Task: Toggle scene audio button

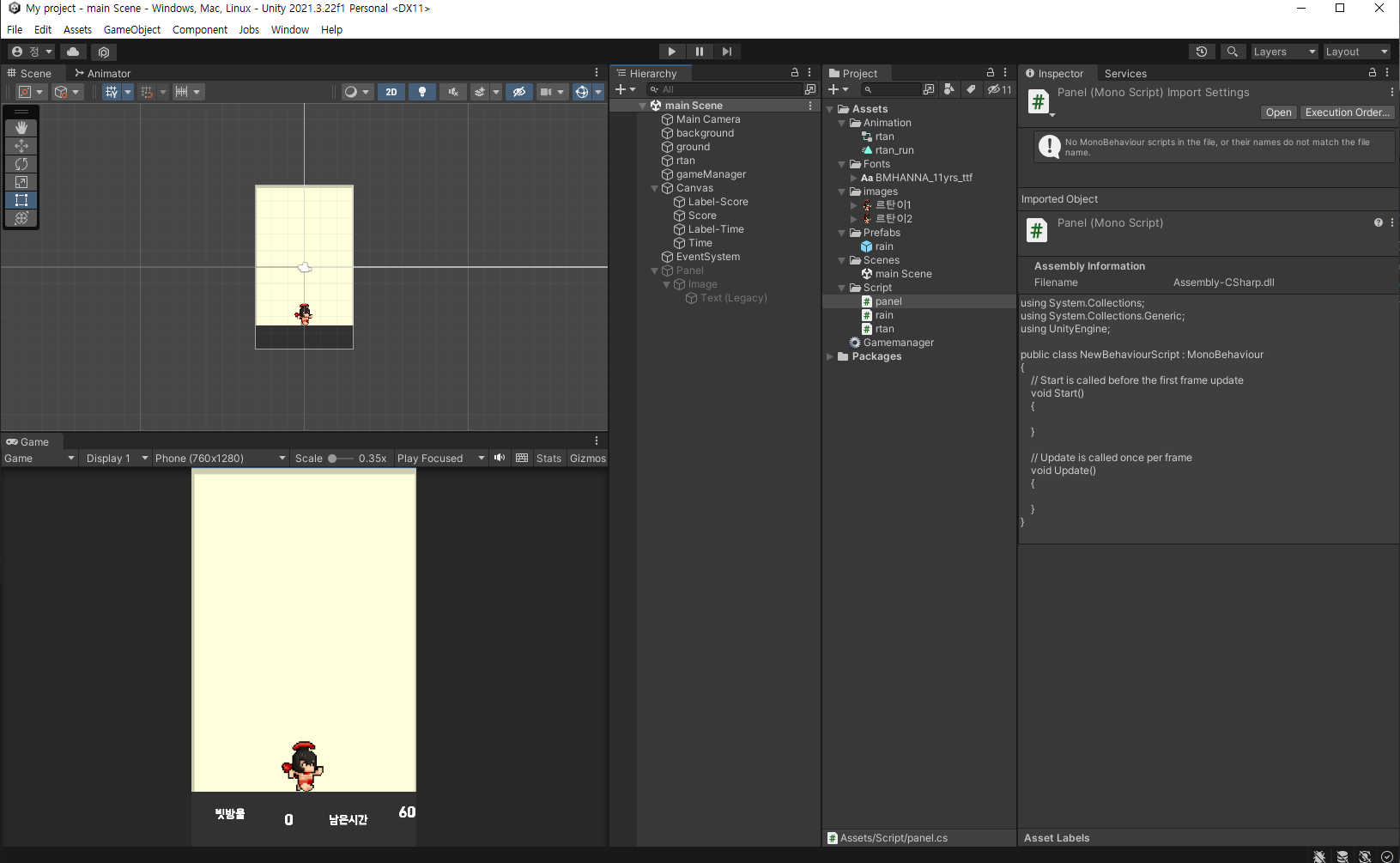Action: coord(453,92)
